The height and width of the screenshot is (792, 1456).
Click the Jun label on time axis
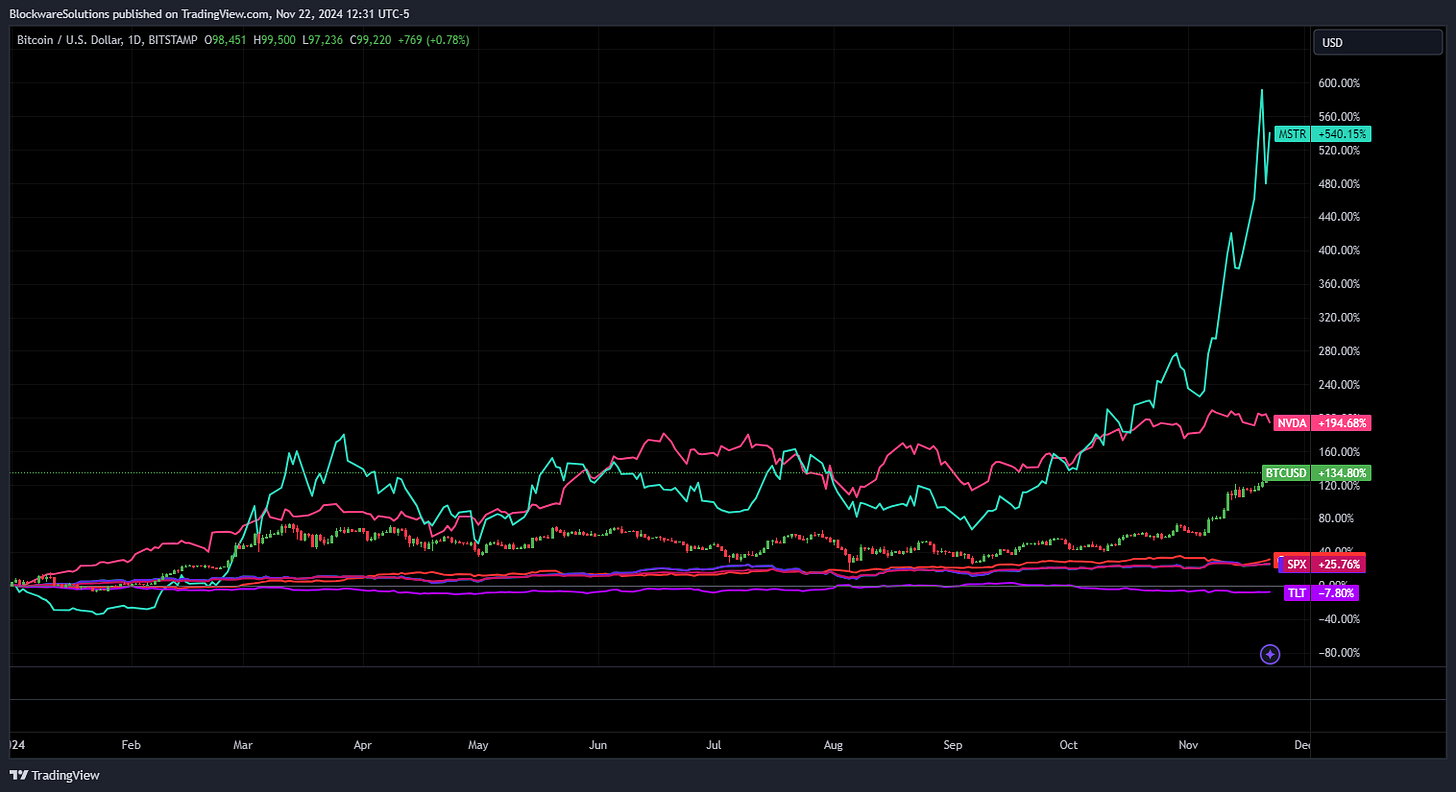coord(598,745)
